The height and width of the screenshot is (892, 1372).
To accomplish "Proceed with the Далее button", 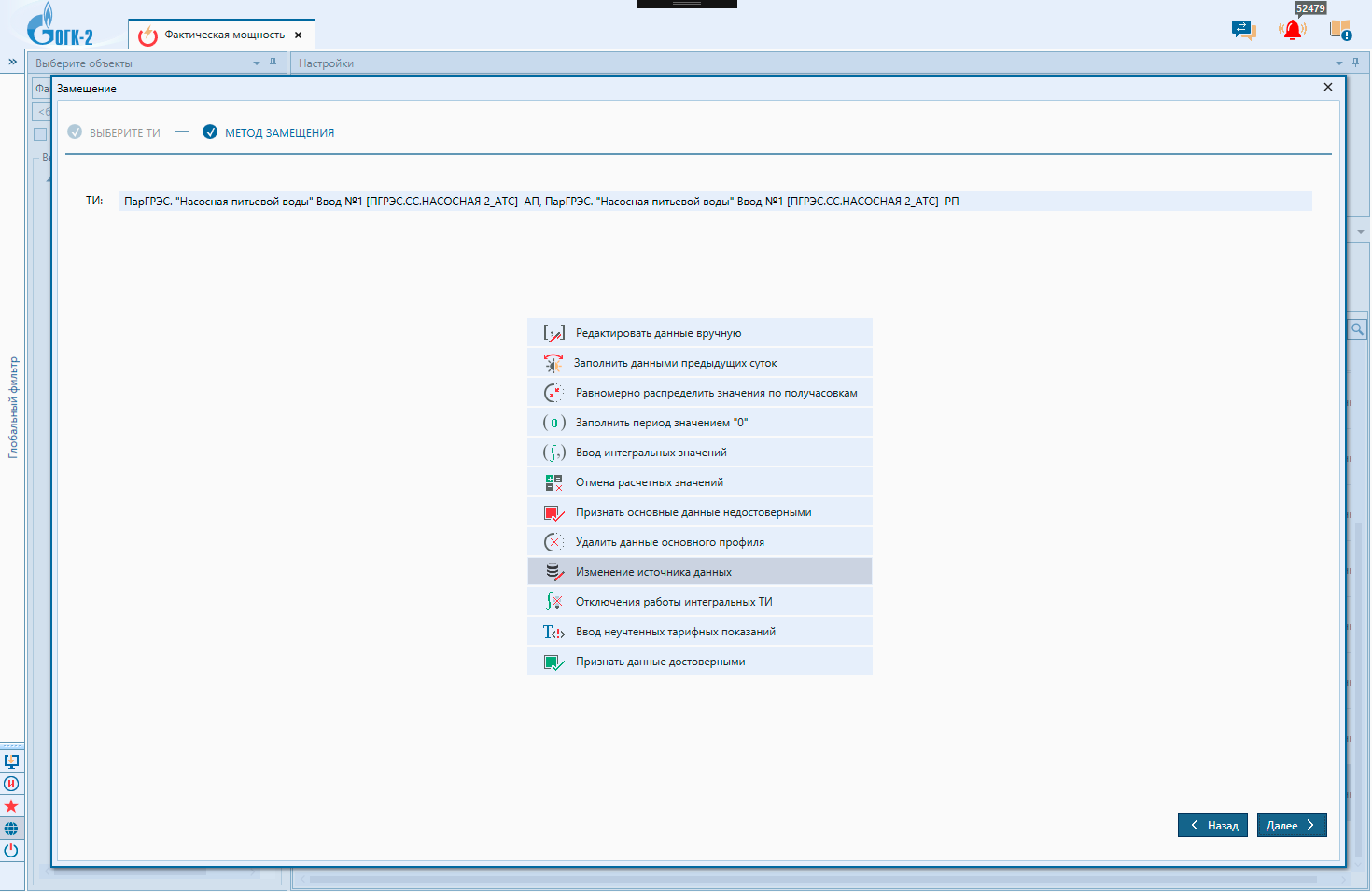I will [1292, 825].
